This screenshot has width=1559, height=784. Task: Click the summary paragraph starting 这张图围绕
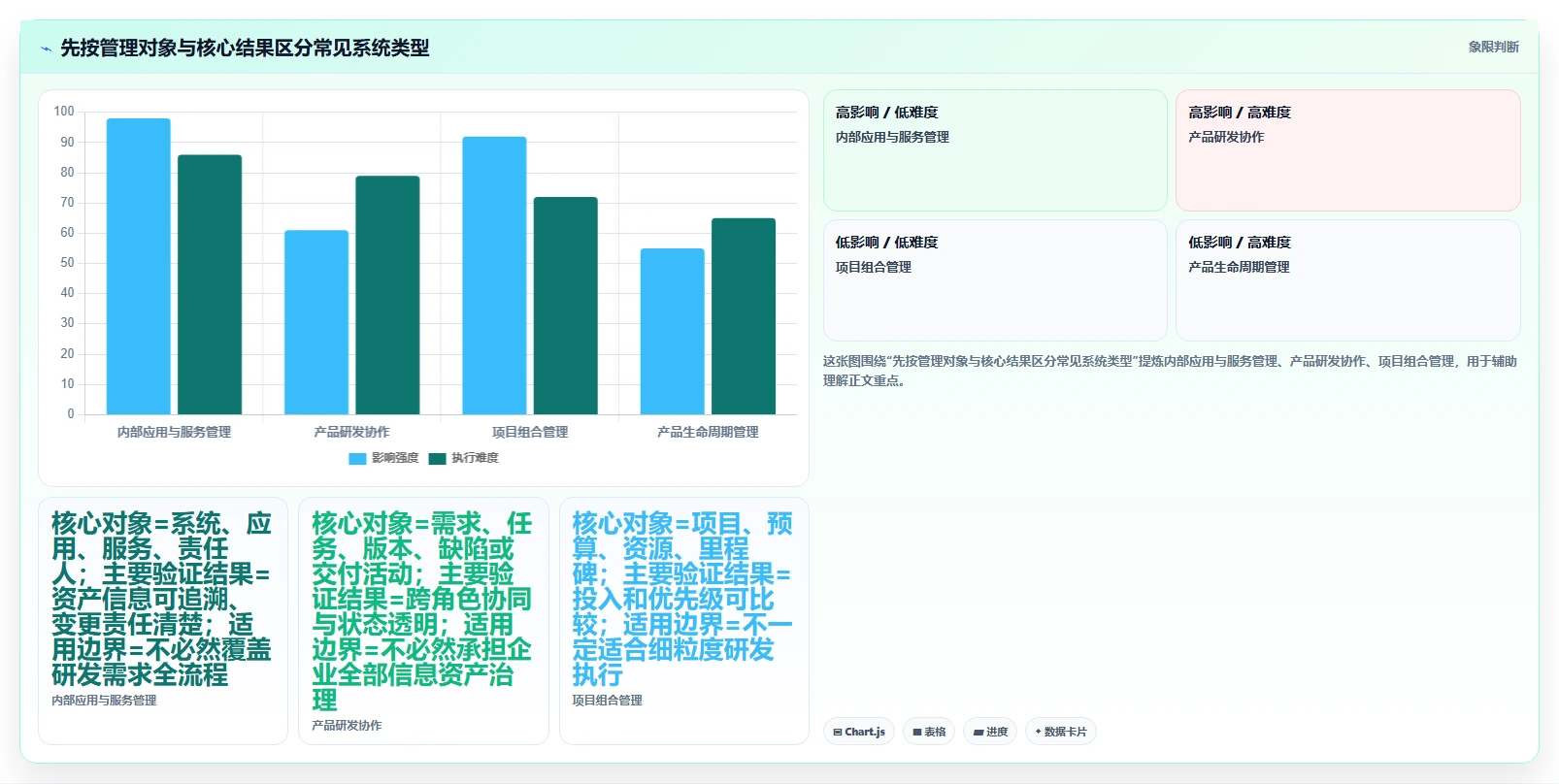coord(1171,371)
